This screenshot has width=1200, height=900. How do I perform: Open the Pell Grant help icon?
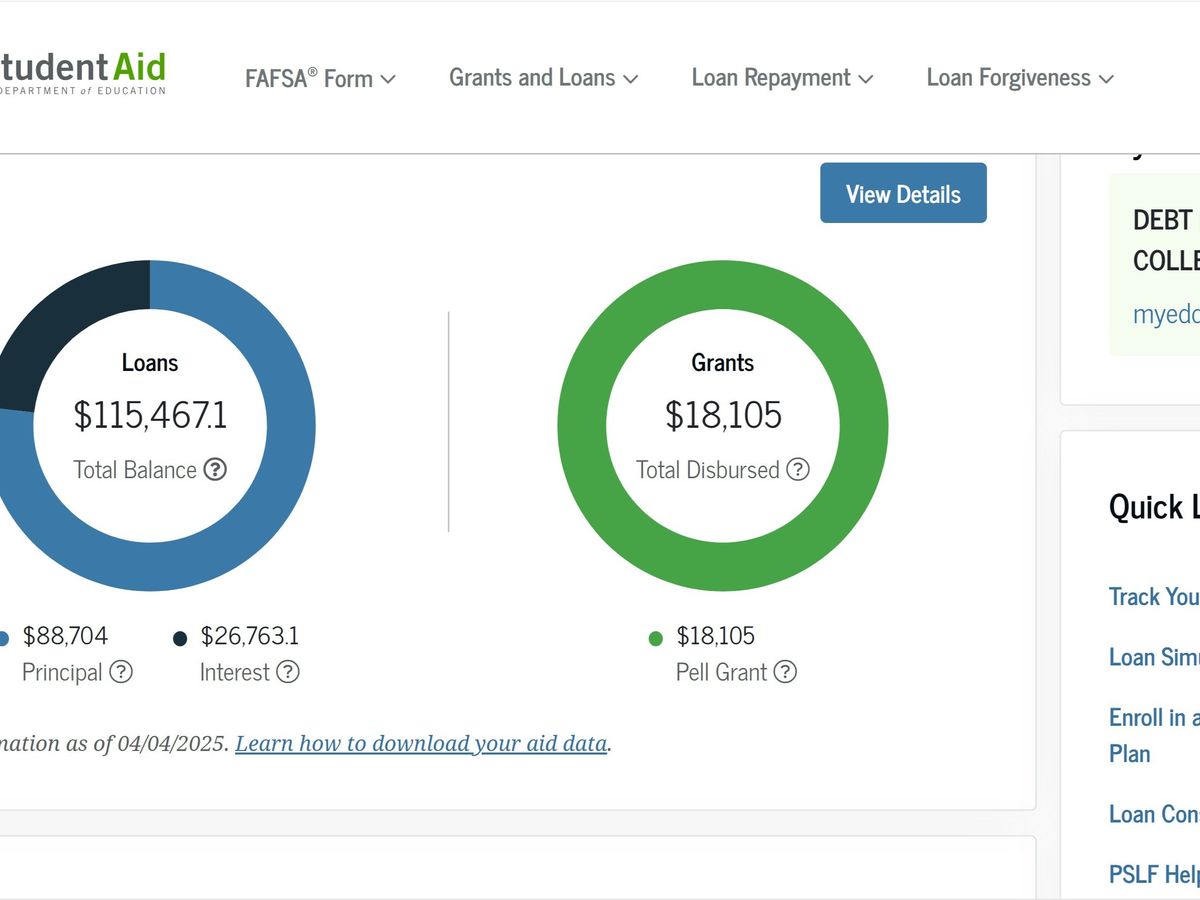click(786, 672)
